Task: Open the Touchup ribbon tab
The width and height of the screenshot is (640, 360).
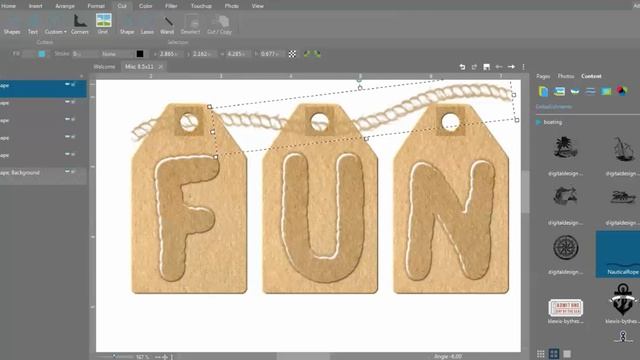Action: pyautogui.click(x=201, y=6)
